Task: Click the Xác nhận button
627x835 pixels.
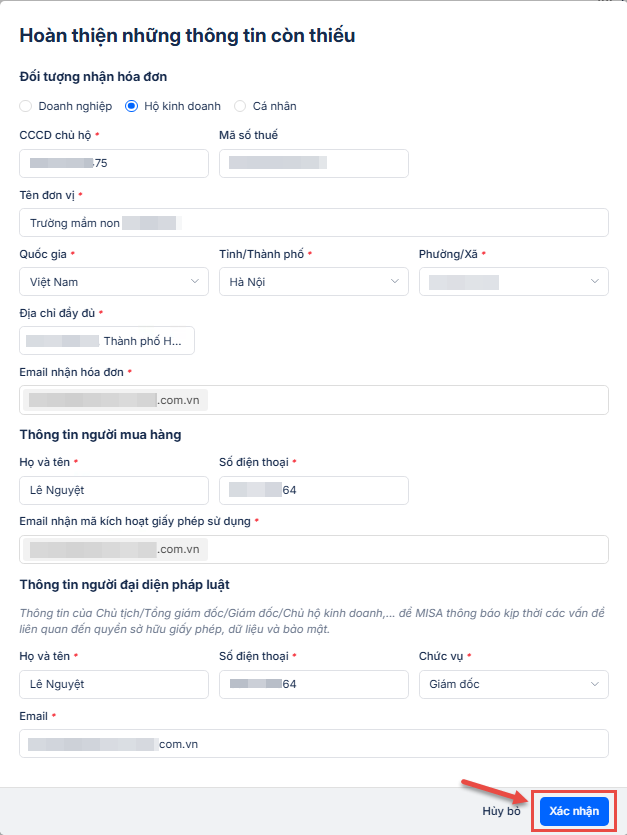Action: (x=573, y=811)
